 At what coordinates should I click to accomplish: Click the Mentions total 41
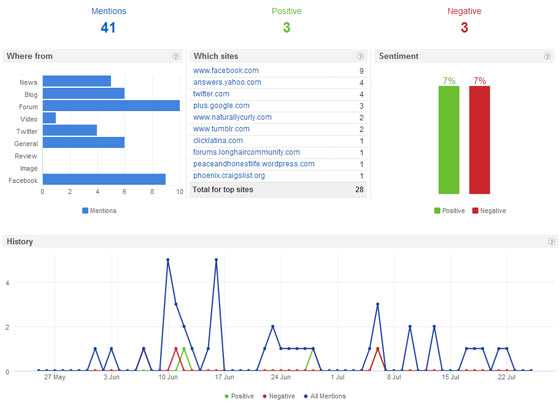point(108,27)
